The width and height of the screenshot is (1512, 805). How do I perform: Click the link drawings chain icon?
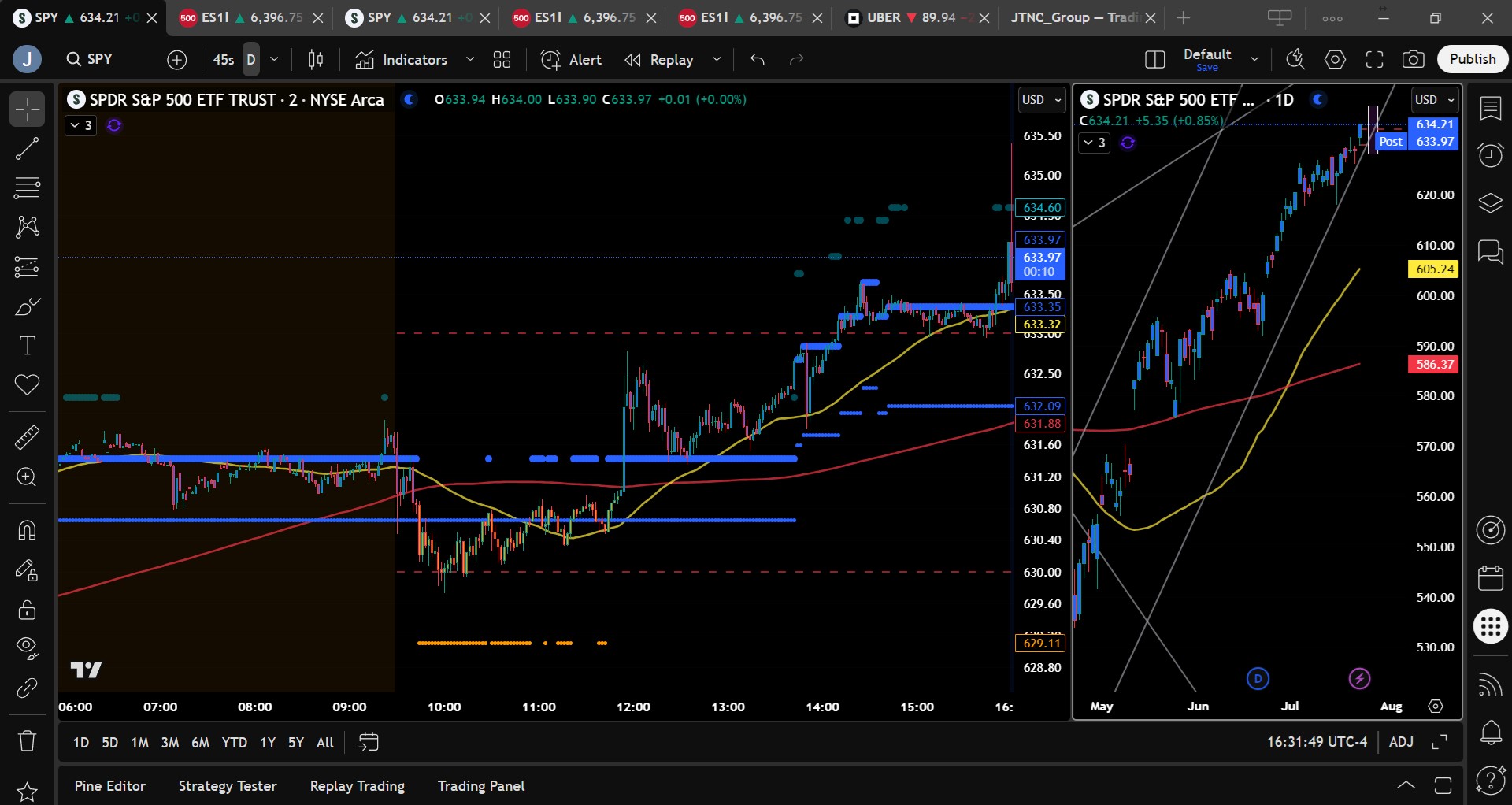(27, 688)
